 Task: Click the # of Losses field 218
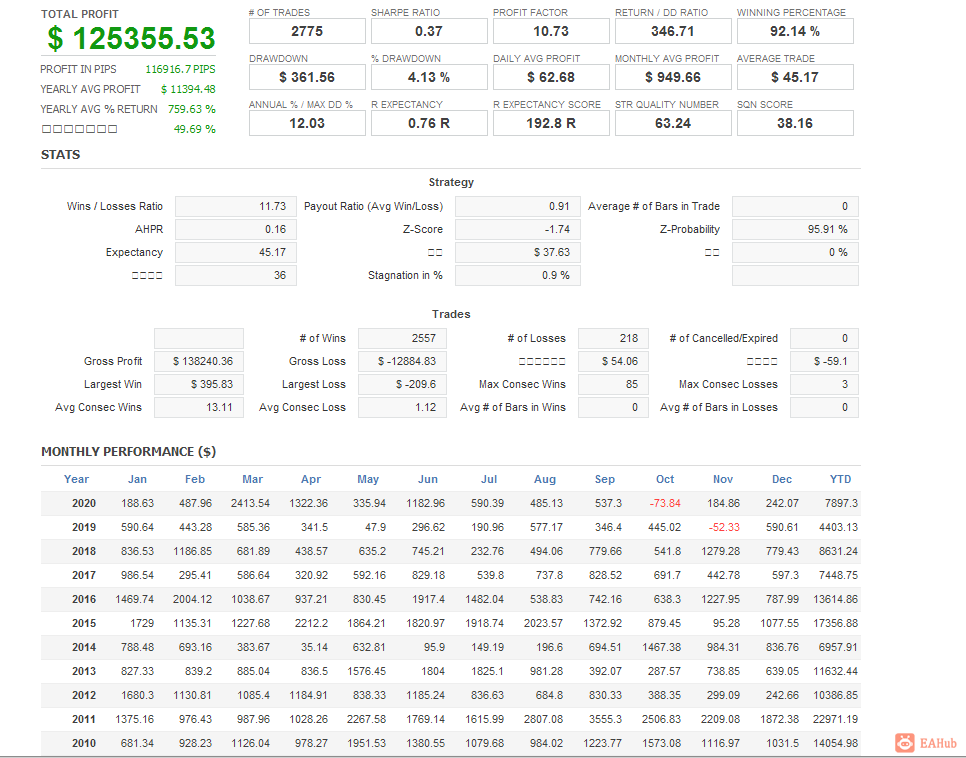click(613, 338)
